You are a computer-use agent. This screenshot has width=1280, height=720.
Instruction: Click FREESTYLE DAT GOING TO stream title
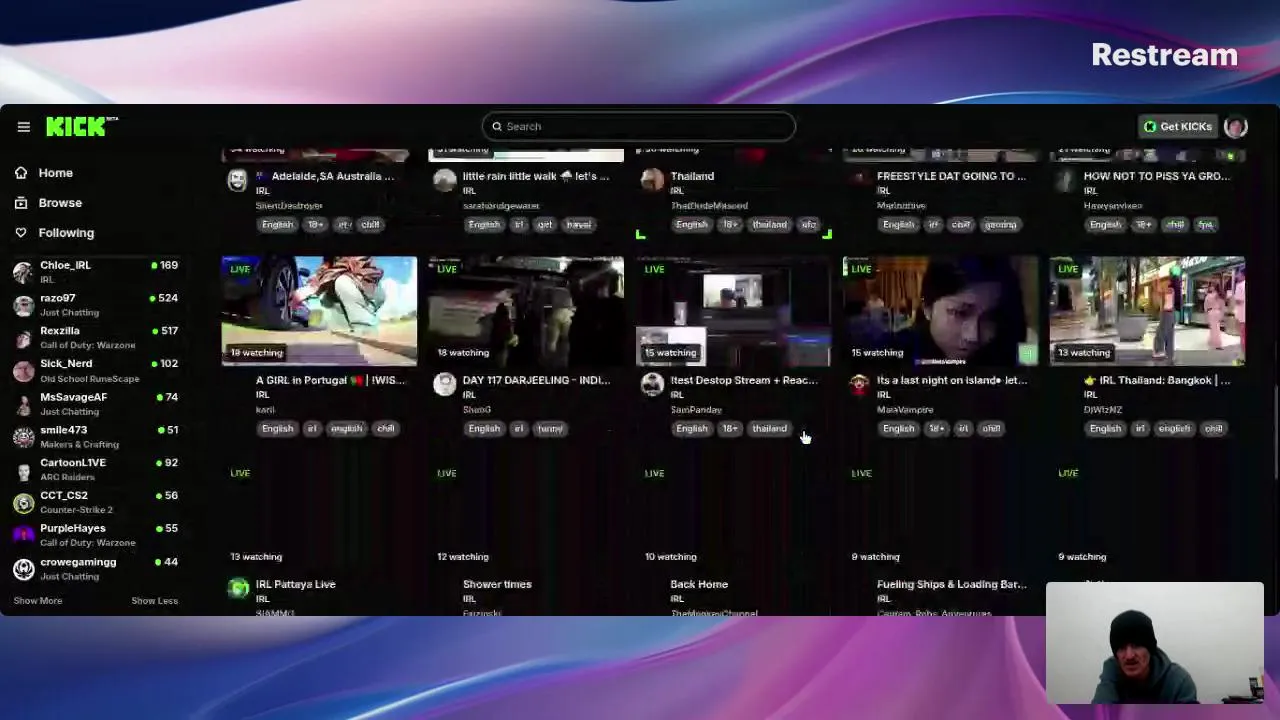[951, 176]
